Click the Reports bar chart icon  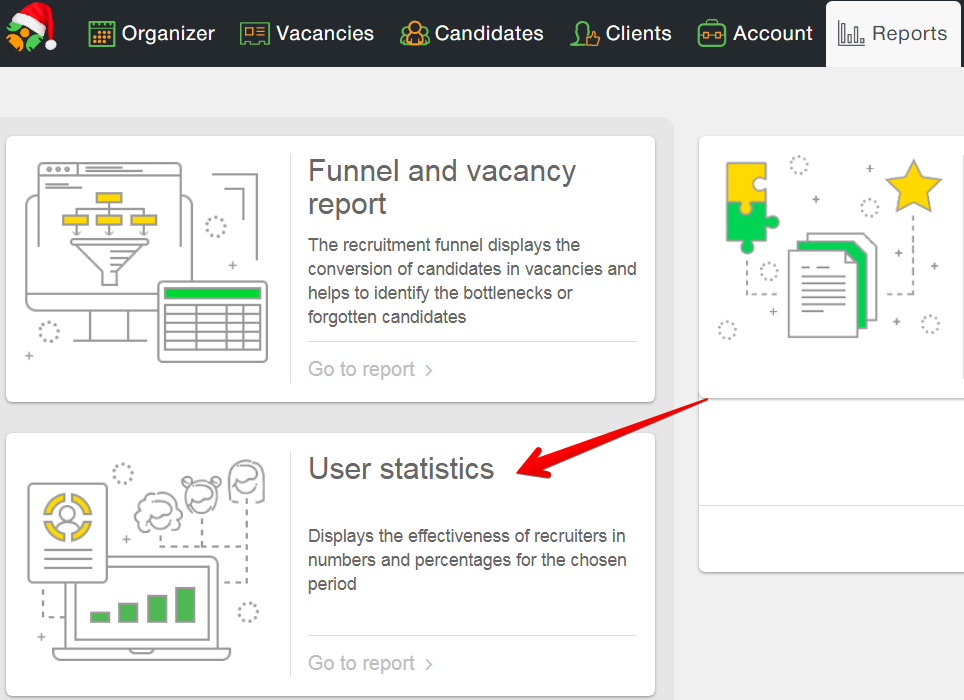point(851,34)
